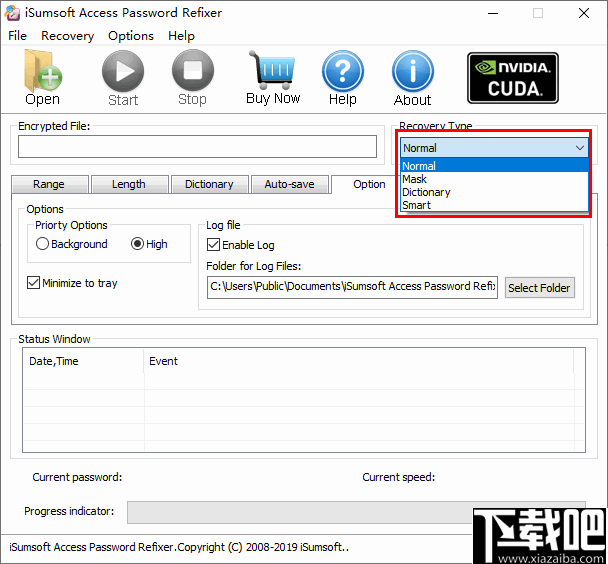The width and height of the screenshot is (608, 564).
Task: Click the Folder for Log Files path field
Action: [352, 287]
